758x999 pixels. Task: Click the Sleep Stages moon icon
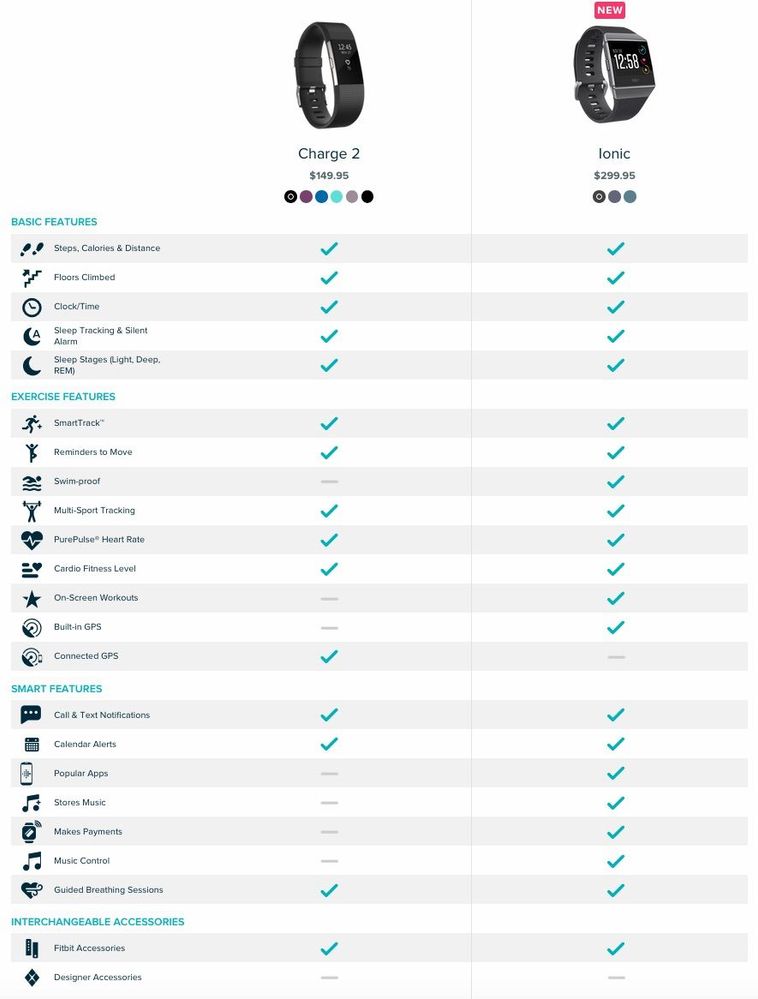pos(32,366)
